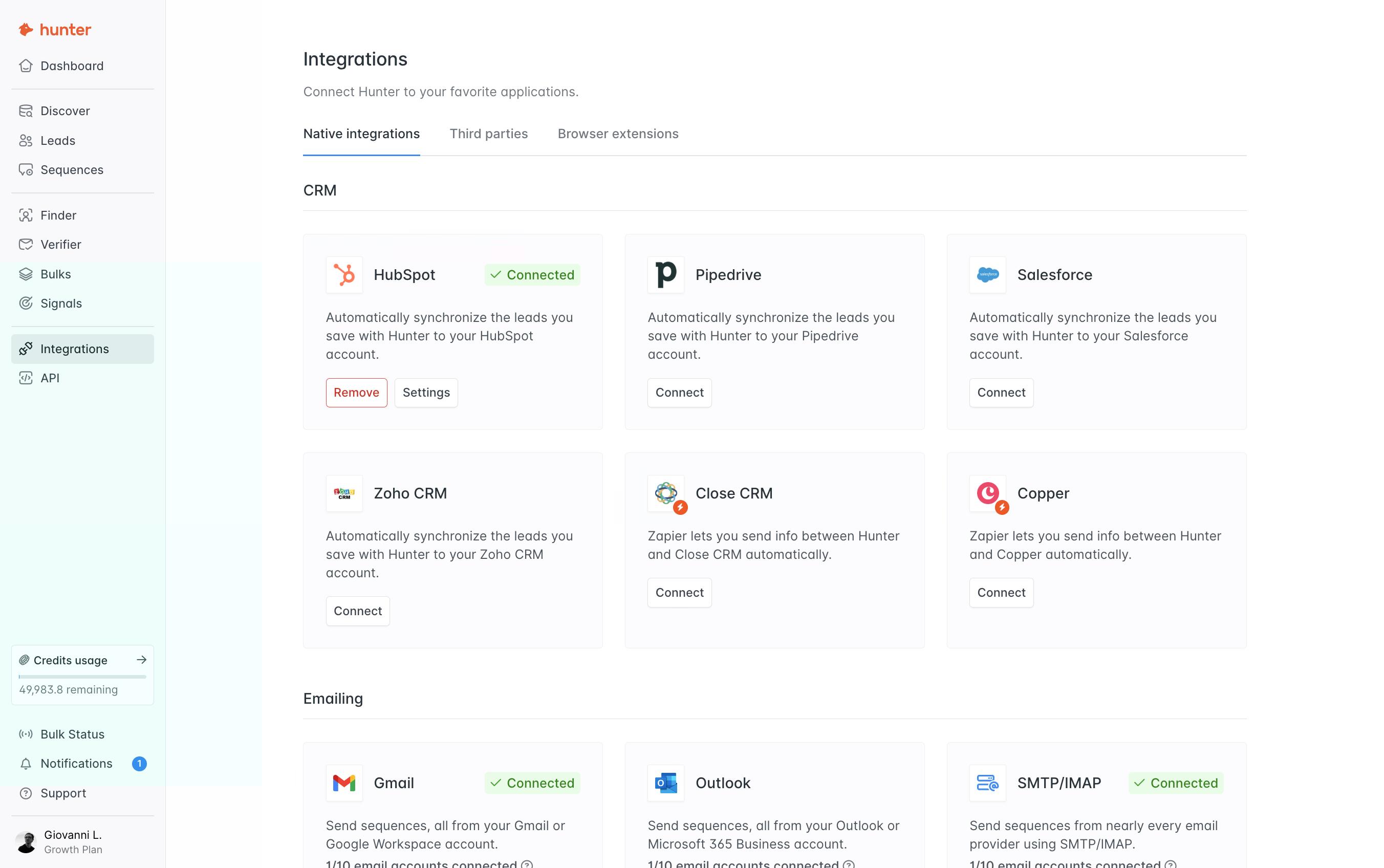The image size is (1384, 868).
Task: Select the Finder tool
Action: tap(57, 215)
